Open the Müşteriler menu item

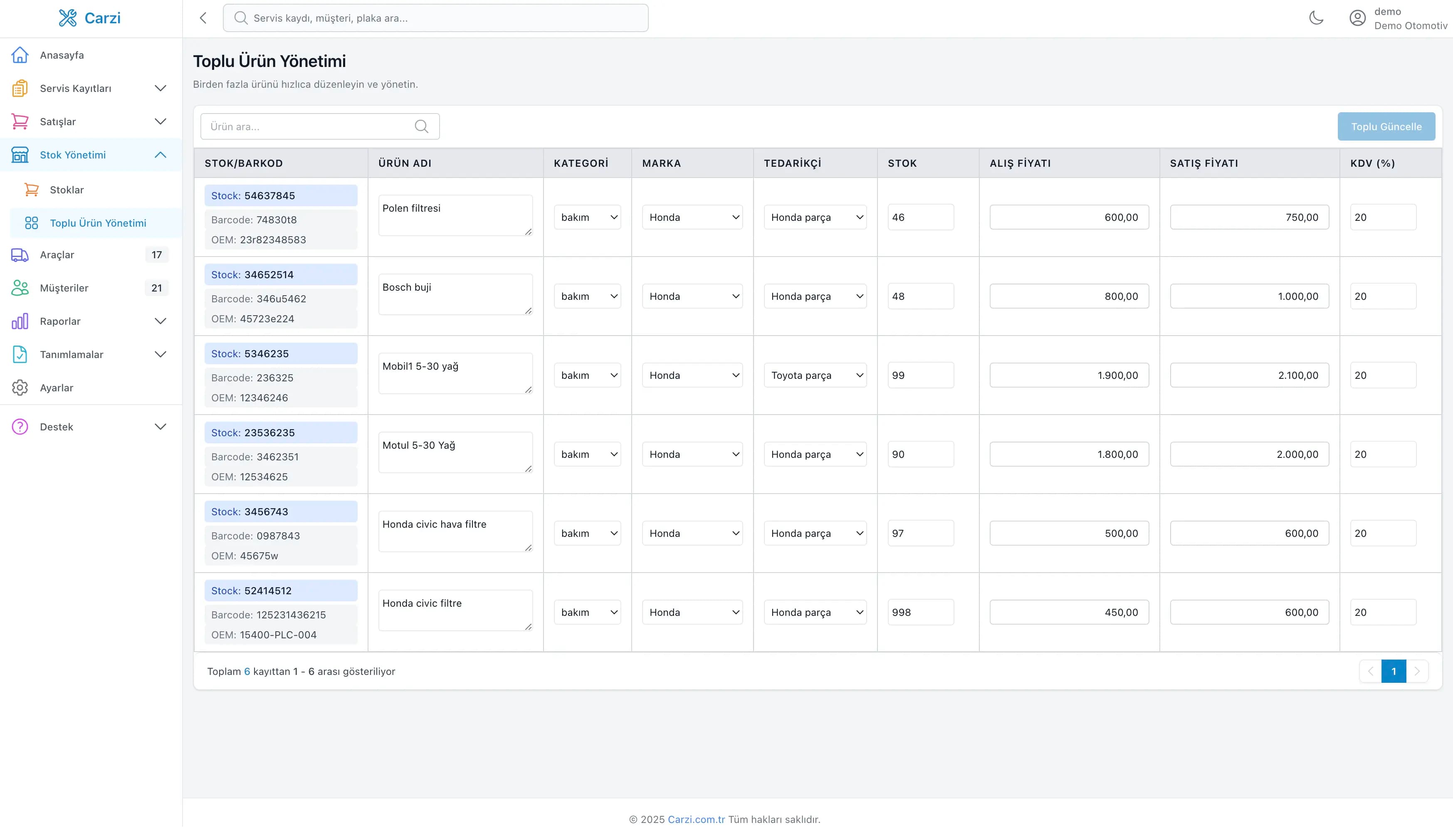click(91, 288)
